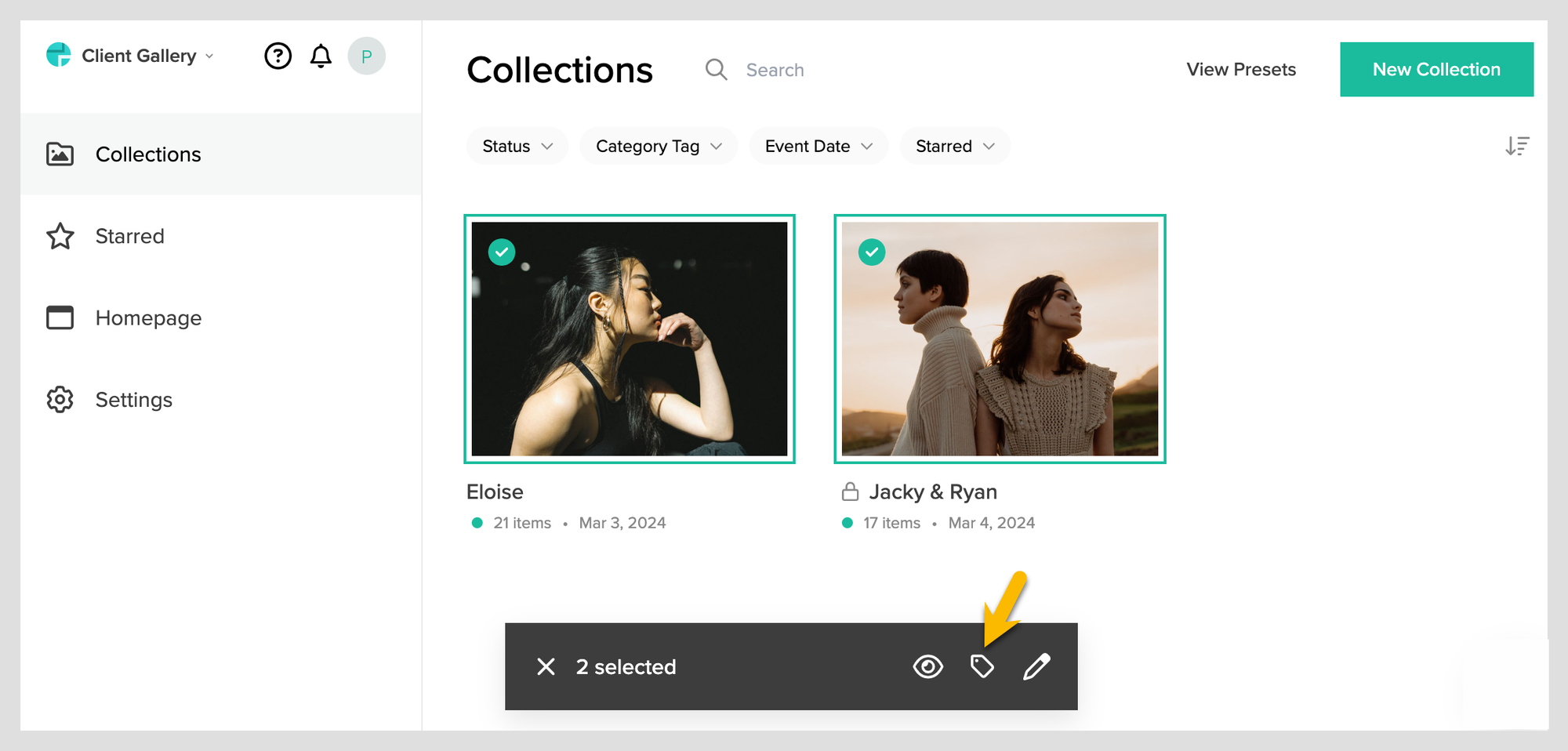Check notifications via the bell icon

point(321,56)
